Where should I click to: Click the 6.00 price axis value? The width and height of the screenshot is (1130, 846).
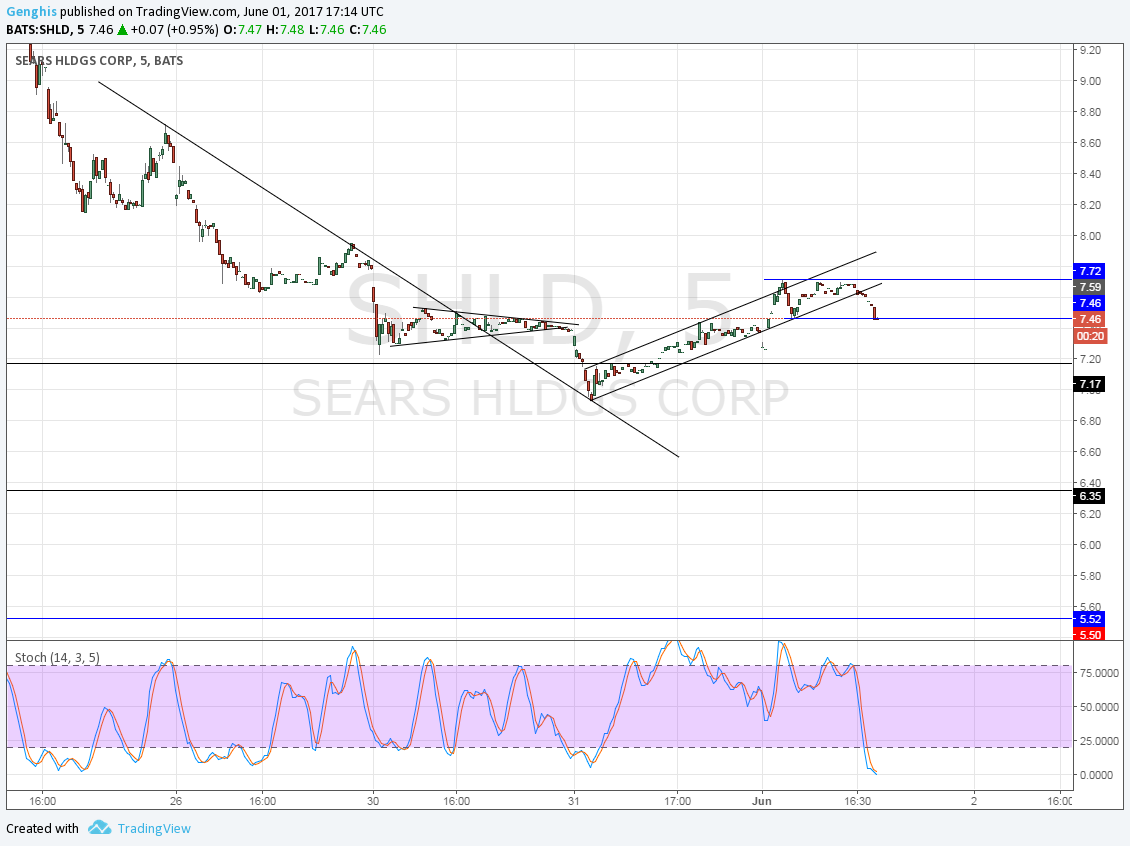point(1090,545)
